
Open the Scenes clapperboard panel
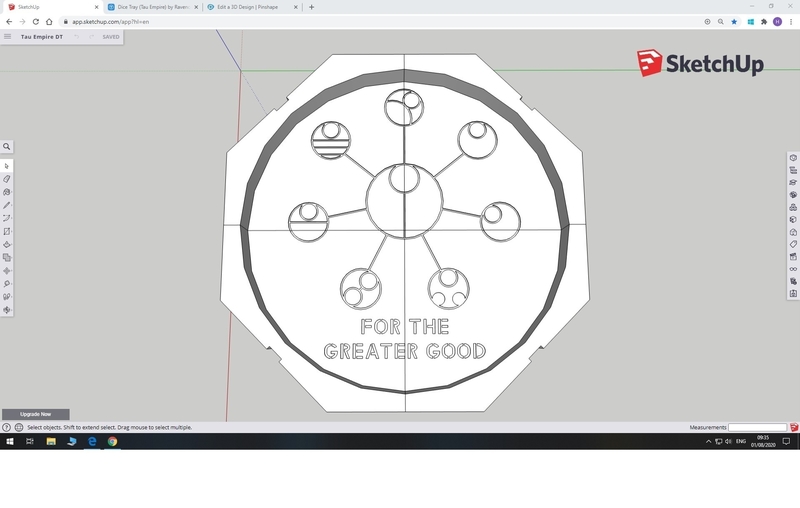point(793,257)
